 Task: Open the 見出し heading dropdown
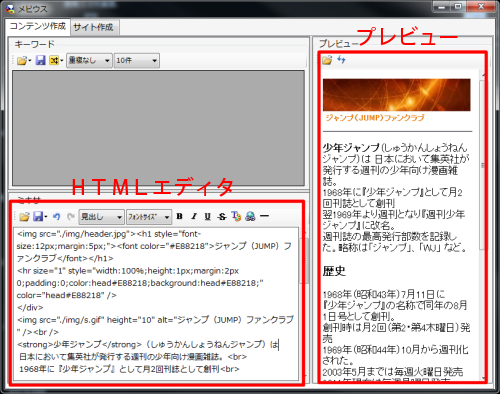pyautogui.click(x=102, y=217)
